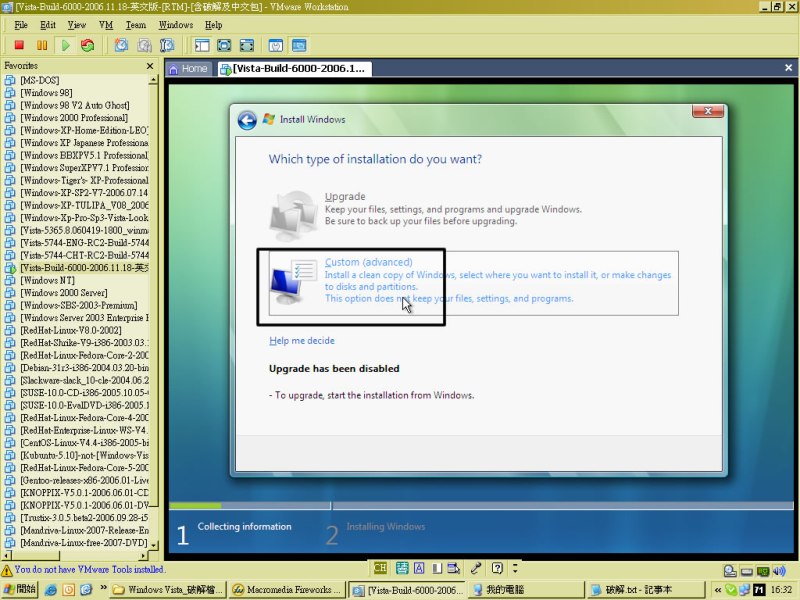Click the CH language bar indicator
Viewport: 800px width, 600px height.
point(380,568)
